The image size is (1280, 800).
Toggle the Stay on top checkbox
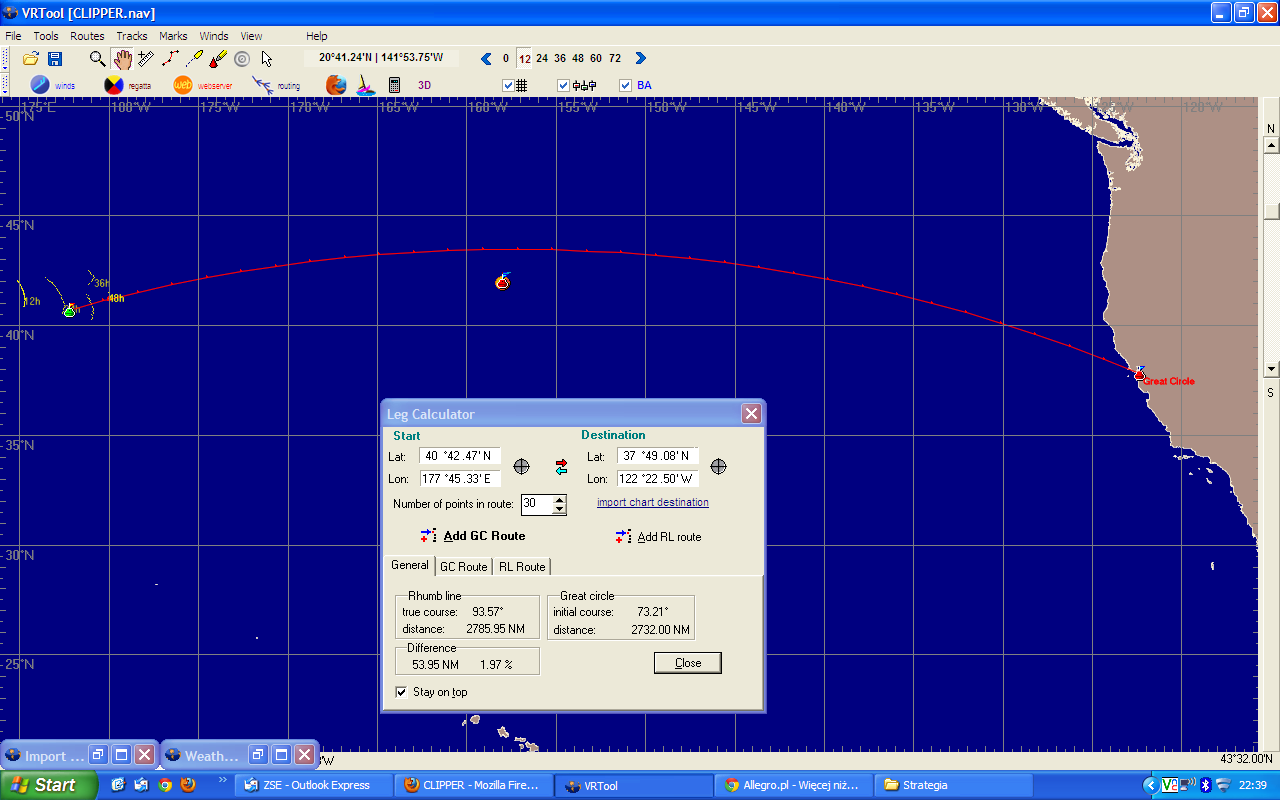point(401,692)
